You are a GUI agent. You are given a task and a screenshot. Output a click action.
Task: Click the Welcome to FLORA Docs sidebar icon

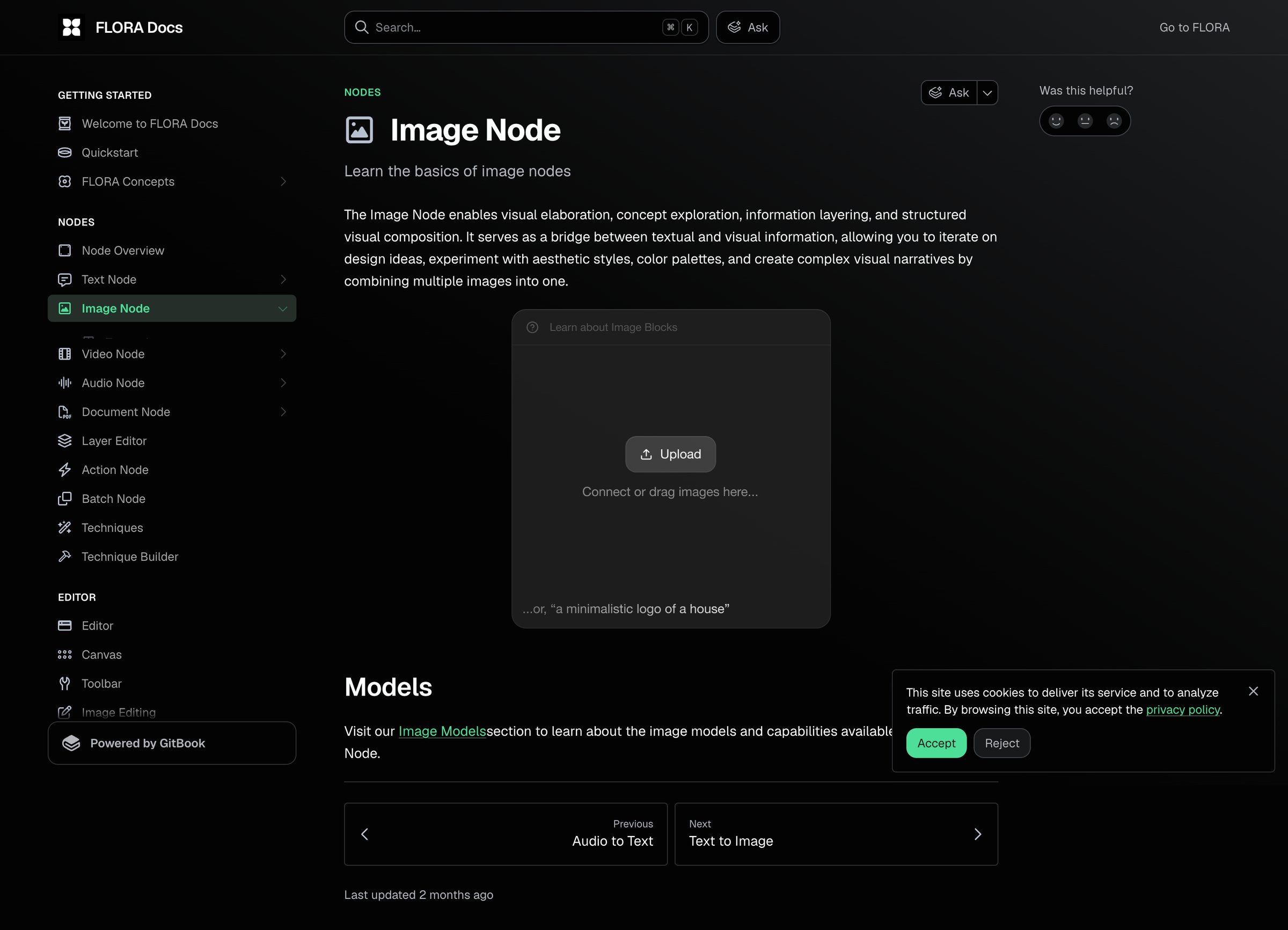pyautogui.click(x=65, y=123)
